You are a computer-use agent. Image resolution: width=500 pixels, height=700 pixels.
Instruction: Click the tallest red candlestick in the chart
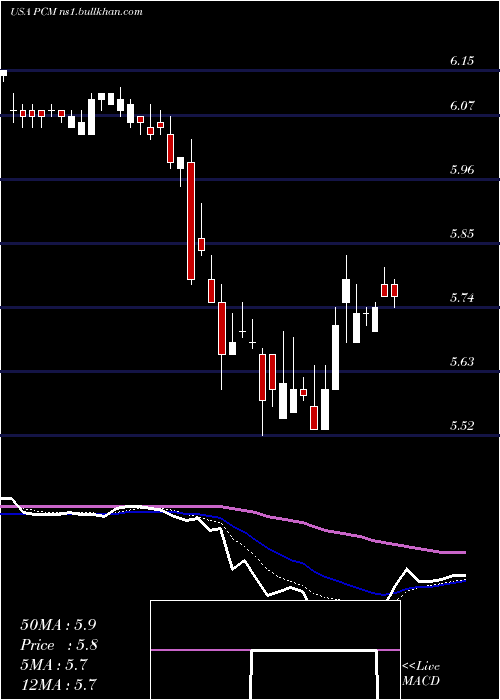point(191,221)
